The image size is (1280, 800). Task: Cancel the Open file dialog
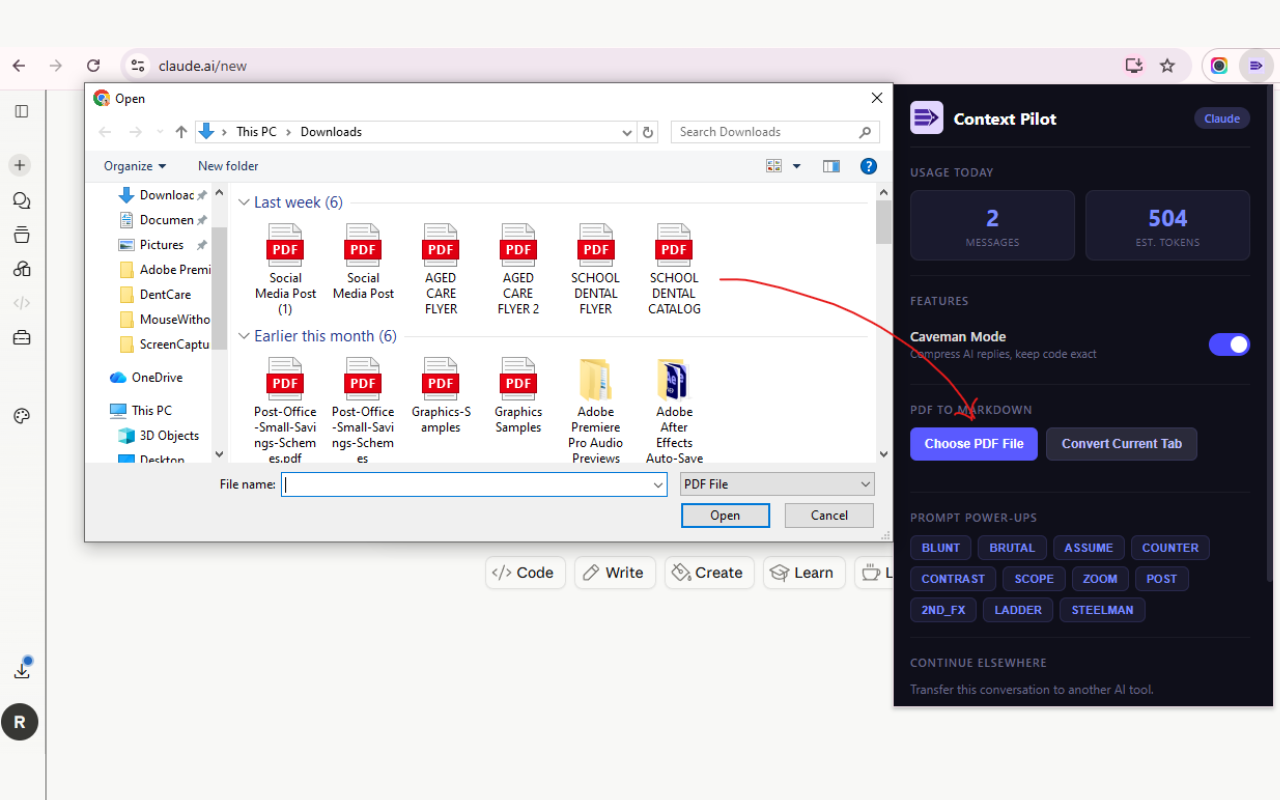829,515
